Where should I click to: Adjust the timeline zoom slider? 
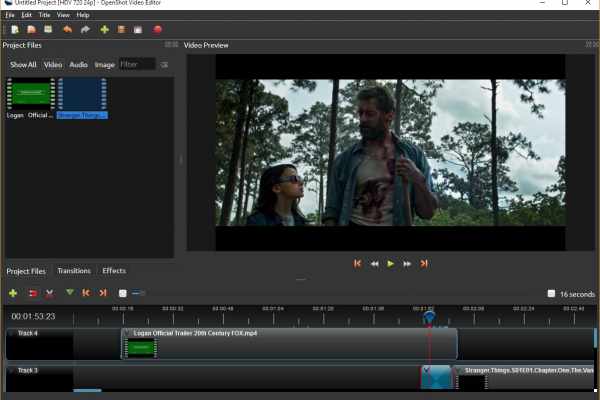(138, 293)
